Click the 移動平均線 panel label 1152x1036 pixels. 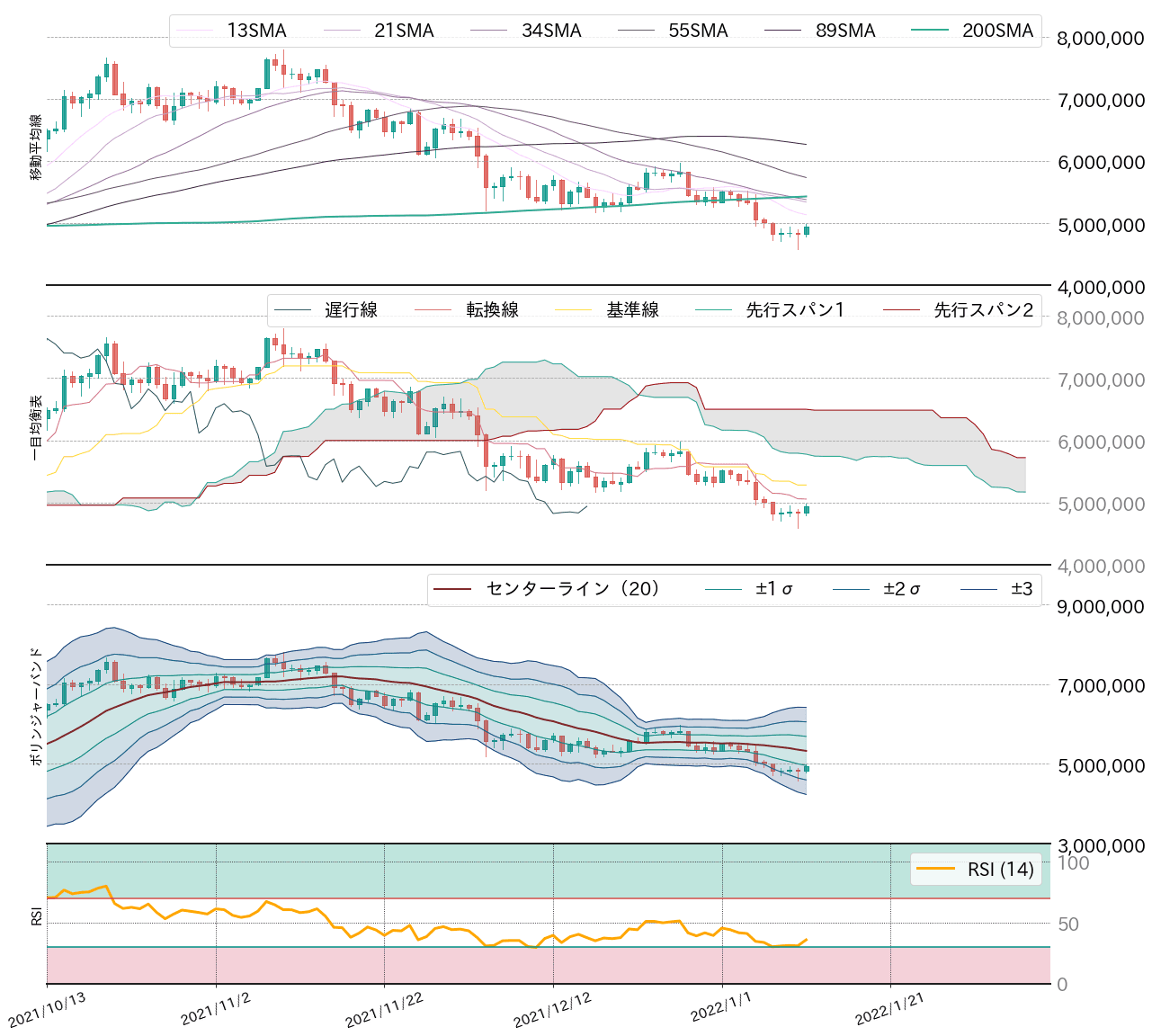point(34,147)
